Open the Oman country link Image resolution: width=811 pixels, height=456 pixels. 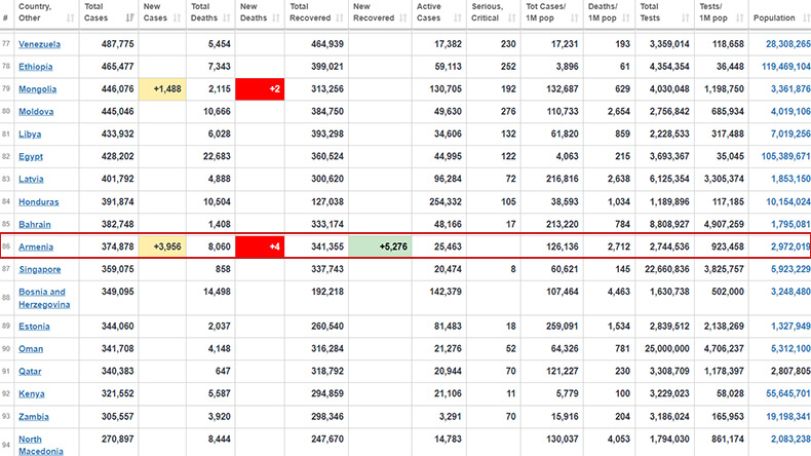(31, 348)
